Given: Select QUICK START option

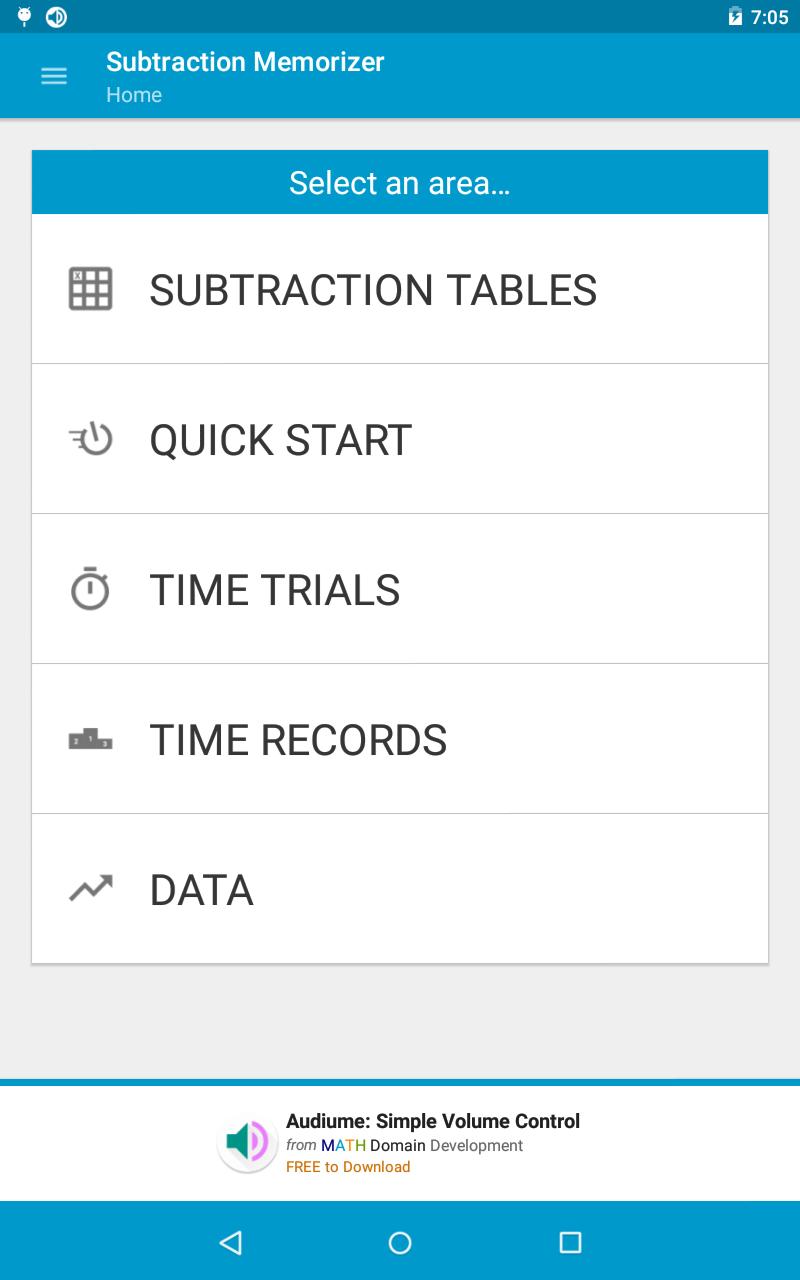Looking at the screenshot, I should tap(280, 440).
